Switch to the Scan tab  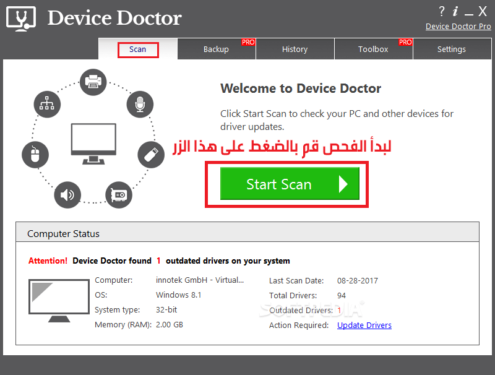[138, 49]
